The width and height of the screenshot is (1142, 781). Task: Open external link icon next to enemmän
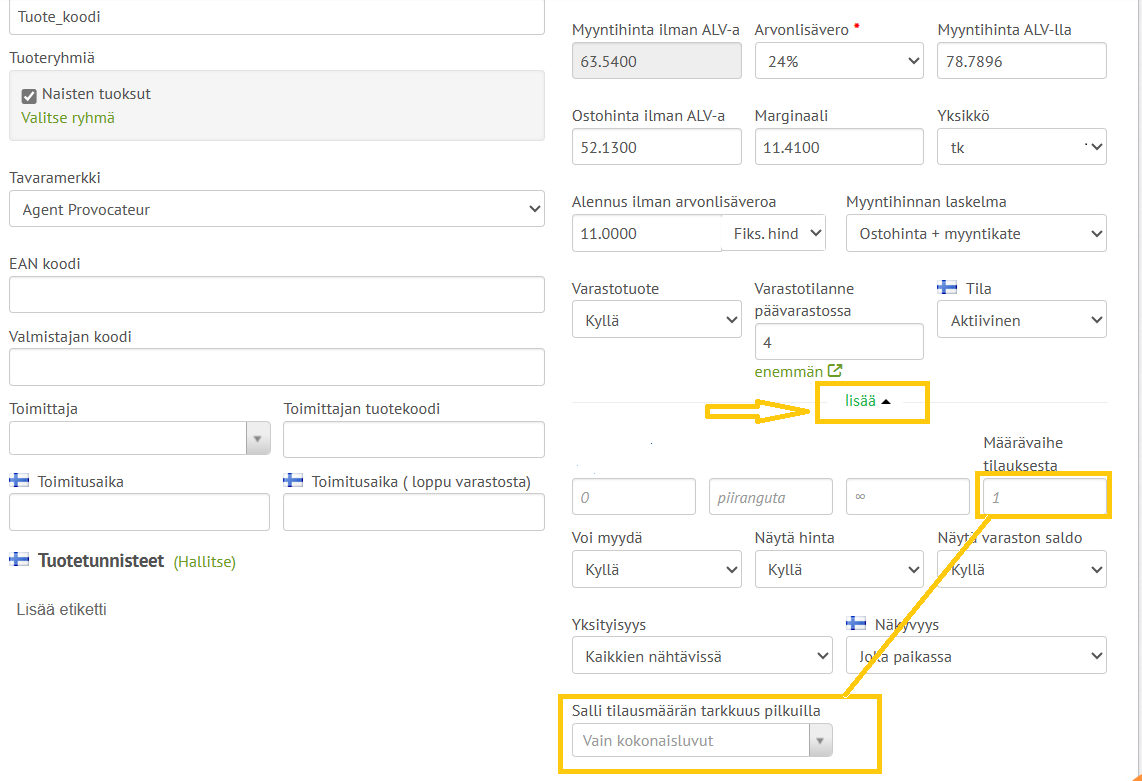[835, 371]
